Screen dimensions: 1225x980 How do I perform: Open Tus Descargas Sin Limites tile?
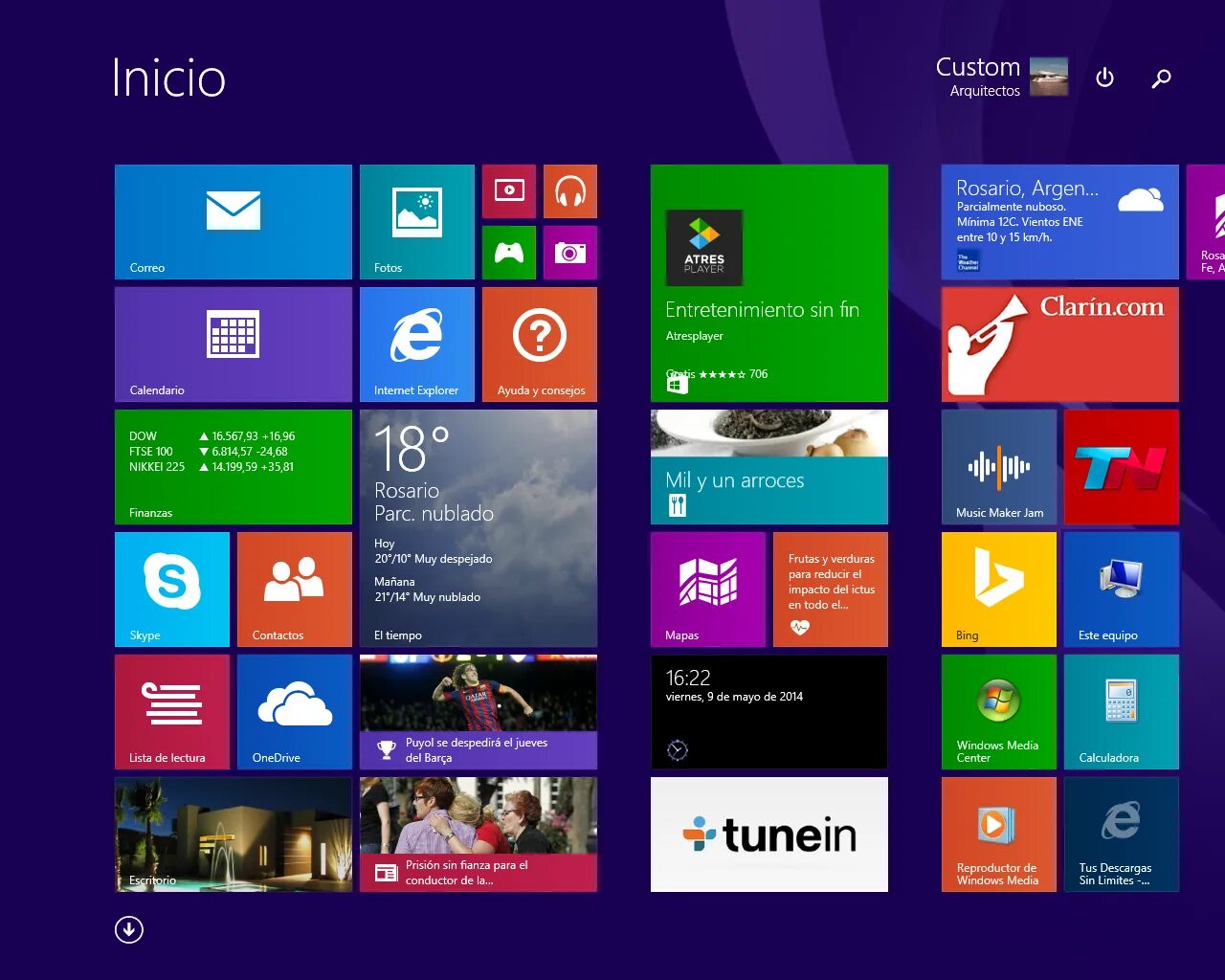[x=1122, y=835]
